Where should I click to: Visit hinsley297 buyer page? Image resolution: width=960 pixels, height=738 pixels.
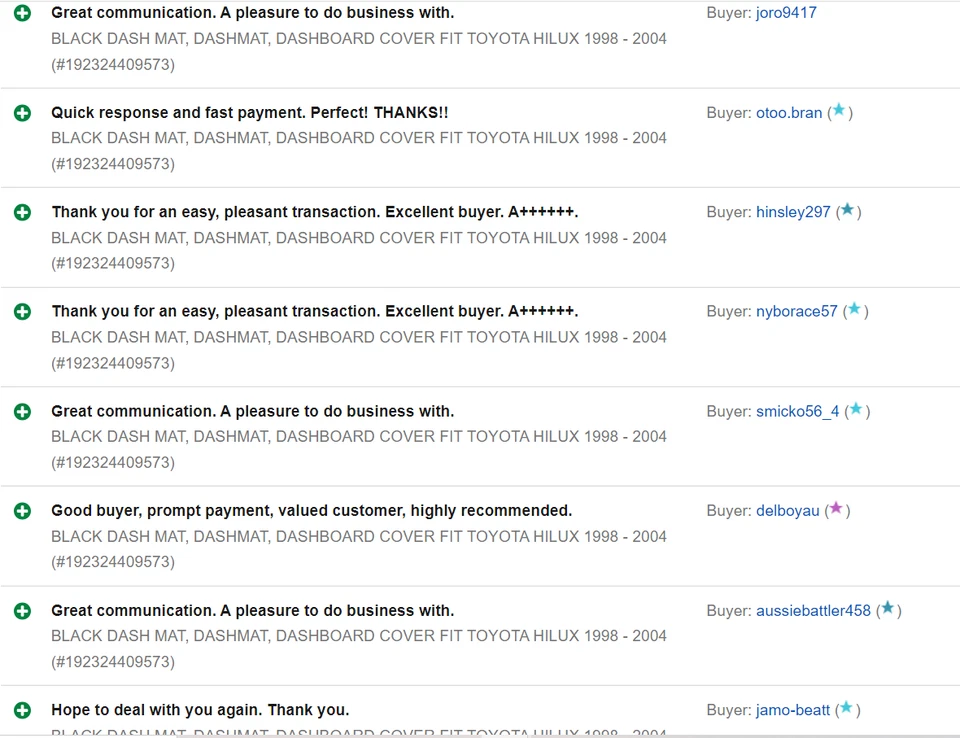click(793, 212)
